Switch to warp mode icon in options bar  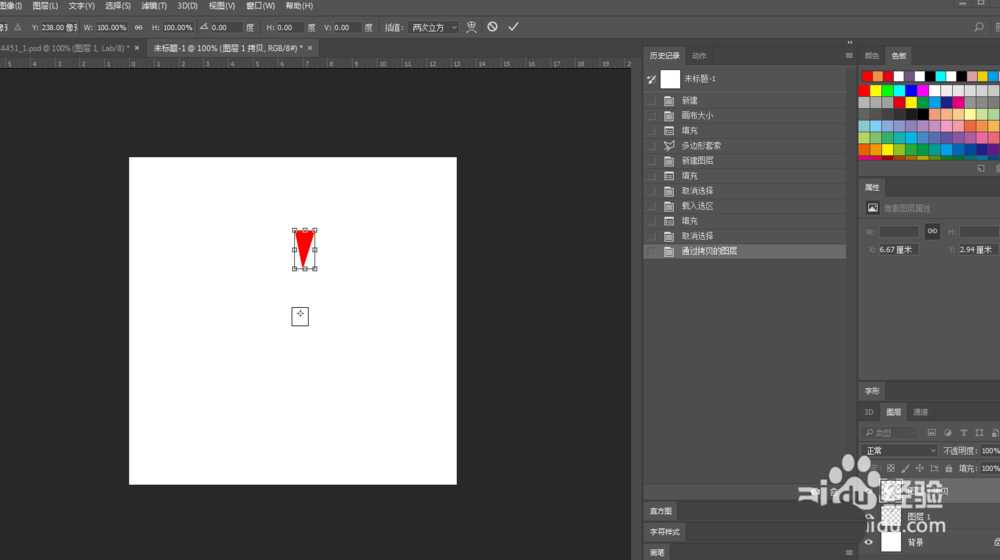click(x=471, y=27)
